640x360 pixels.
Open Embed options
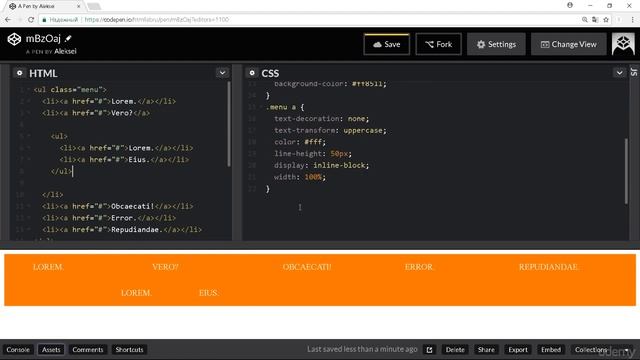pos(551,350)
